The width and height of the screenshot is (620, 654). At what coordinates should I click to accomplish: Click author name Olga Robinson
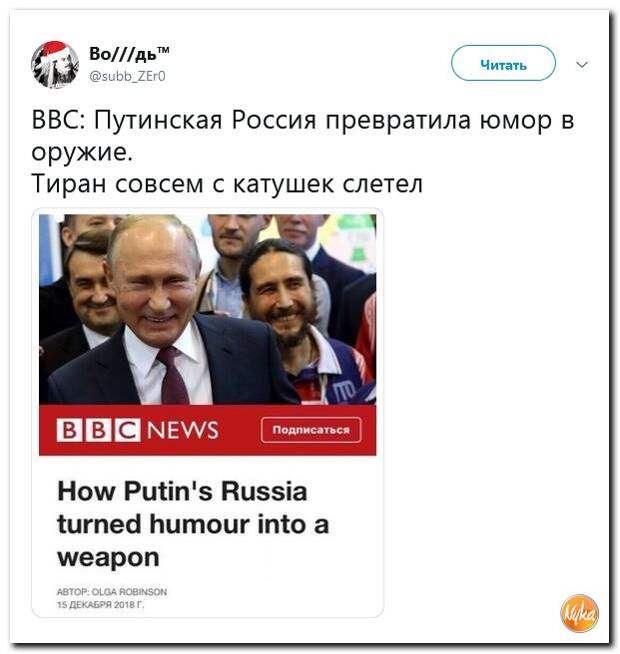pos(129,592)
